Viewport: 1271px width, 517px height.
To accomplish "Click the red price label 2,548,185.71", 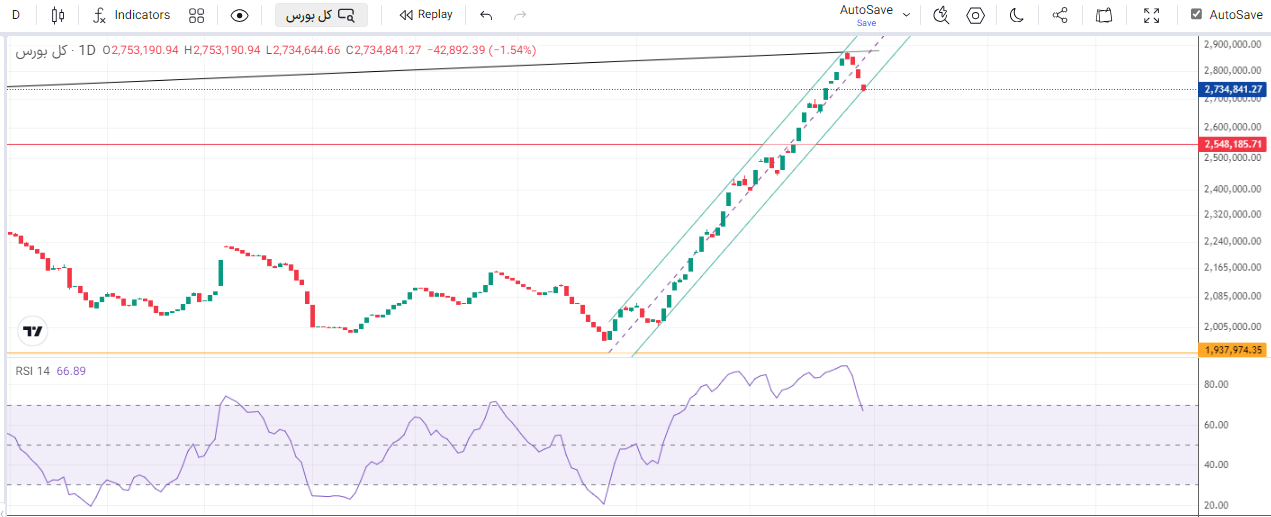I will point(1234,144).
